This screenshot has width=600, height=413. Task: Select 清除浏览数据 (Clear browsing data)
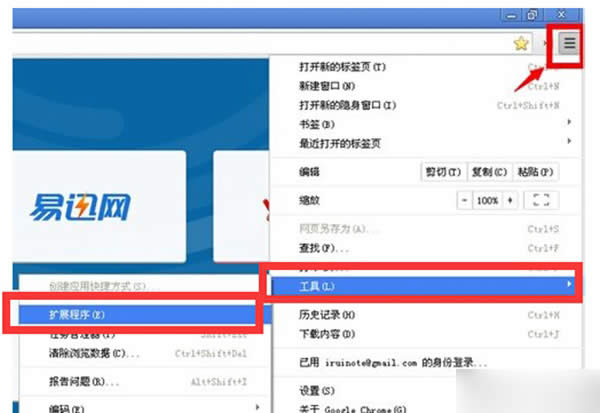90,353
